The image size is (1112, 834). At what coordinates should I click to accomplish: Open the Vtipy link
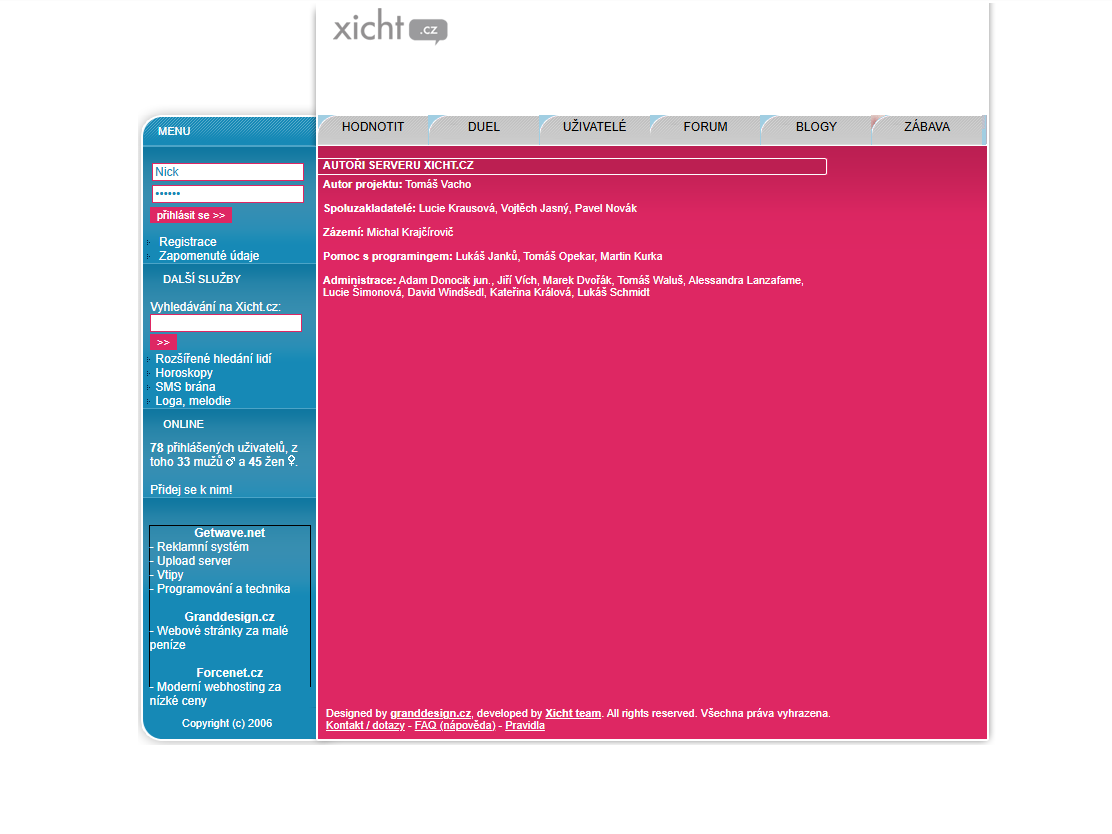click(169, 575)
